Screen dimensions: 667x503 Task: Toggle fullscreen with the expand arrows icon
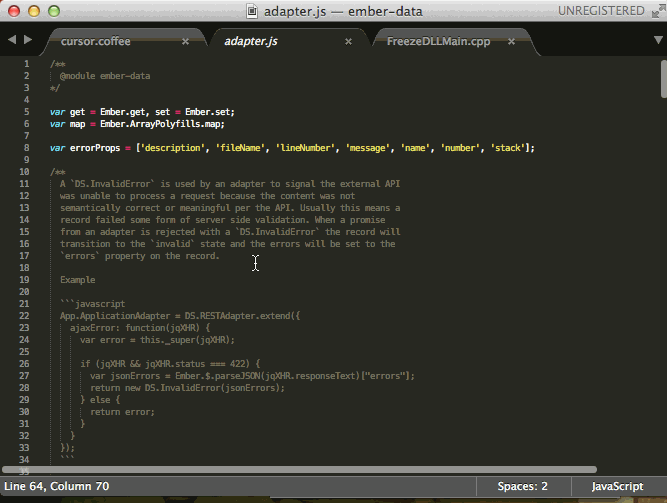(658, 11)
